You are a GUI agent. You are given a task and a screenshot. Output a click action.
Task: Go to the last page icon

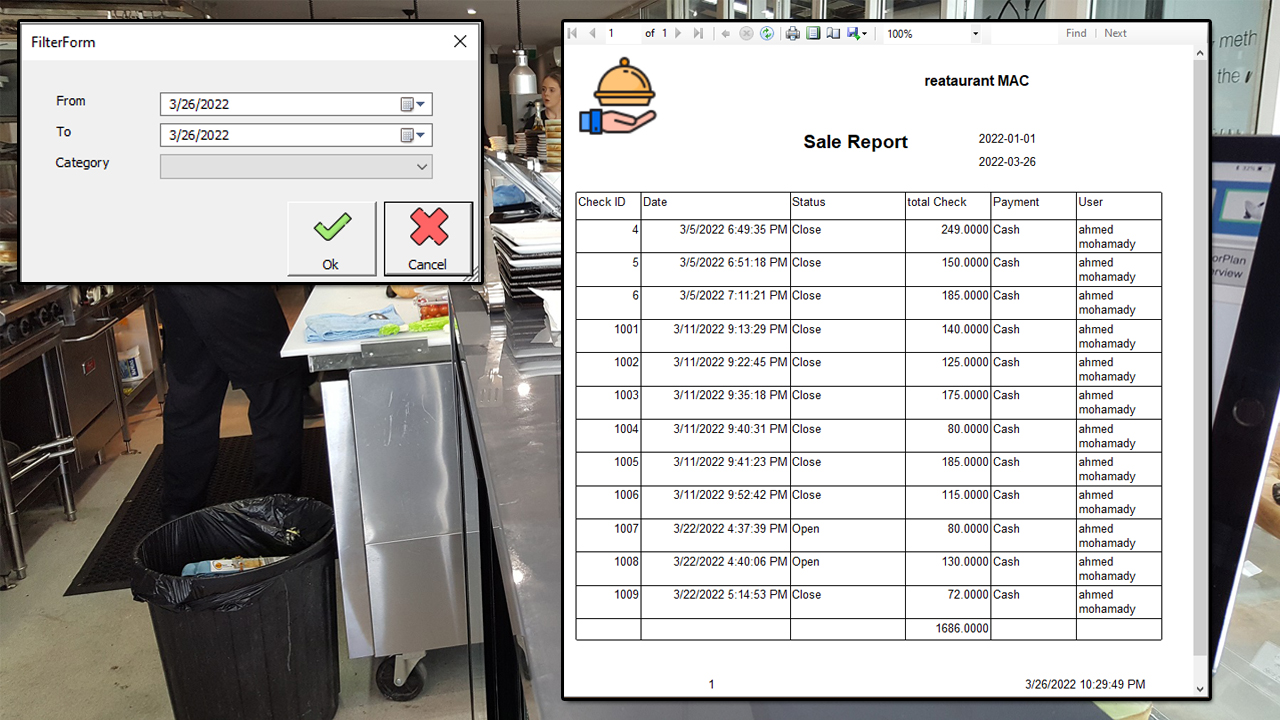(700, 33)
